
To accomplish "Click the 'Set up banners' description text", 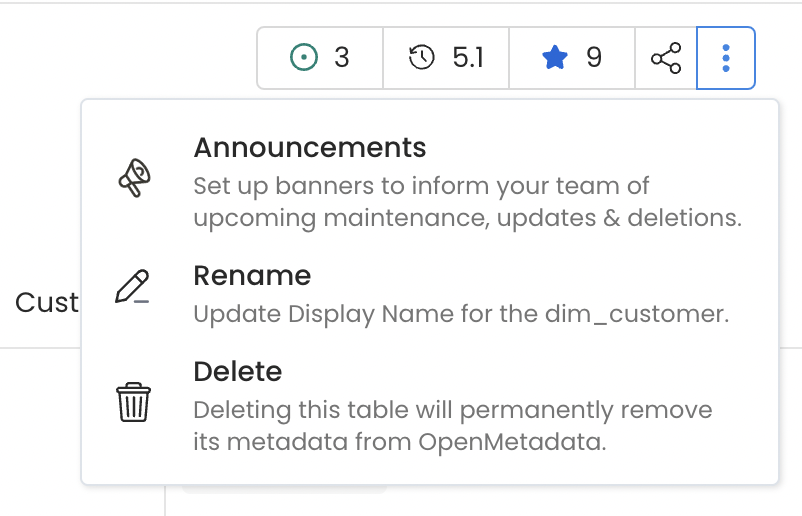I will (x=421, y=186).
